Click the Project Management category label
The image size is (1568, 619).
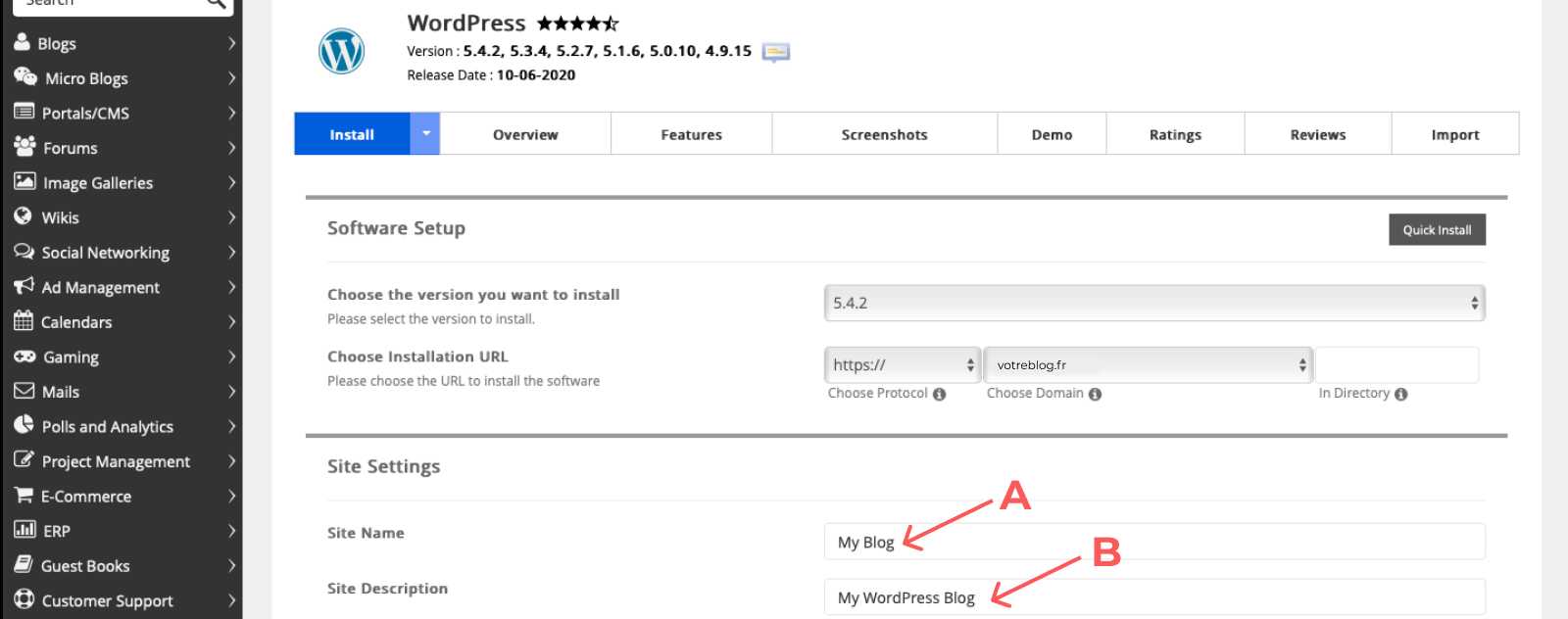[x=116, y=461]
